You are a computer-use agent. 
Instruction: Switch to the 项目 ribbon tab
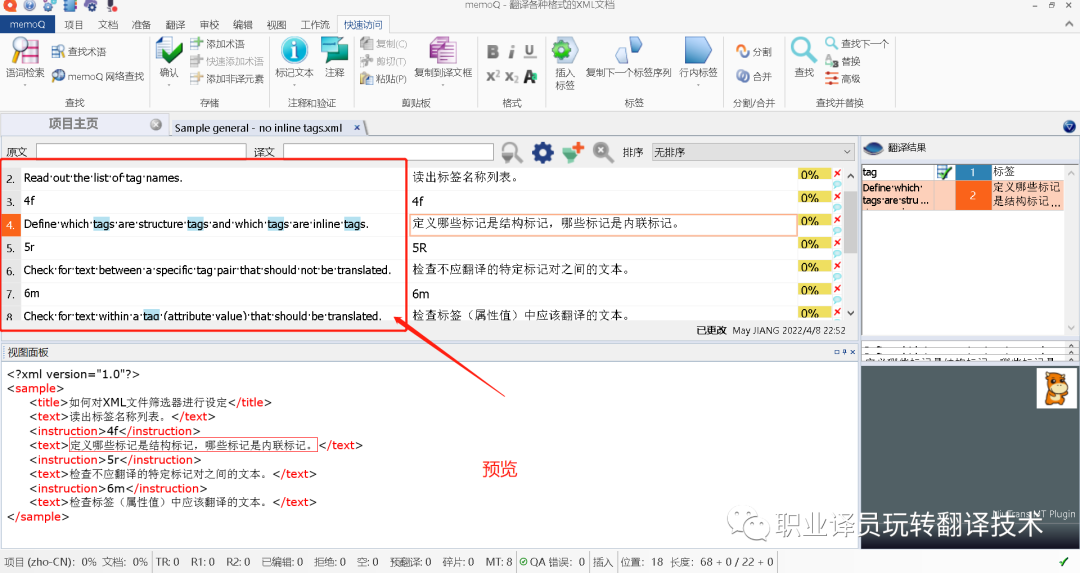[74, 25]
